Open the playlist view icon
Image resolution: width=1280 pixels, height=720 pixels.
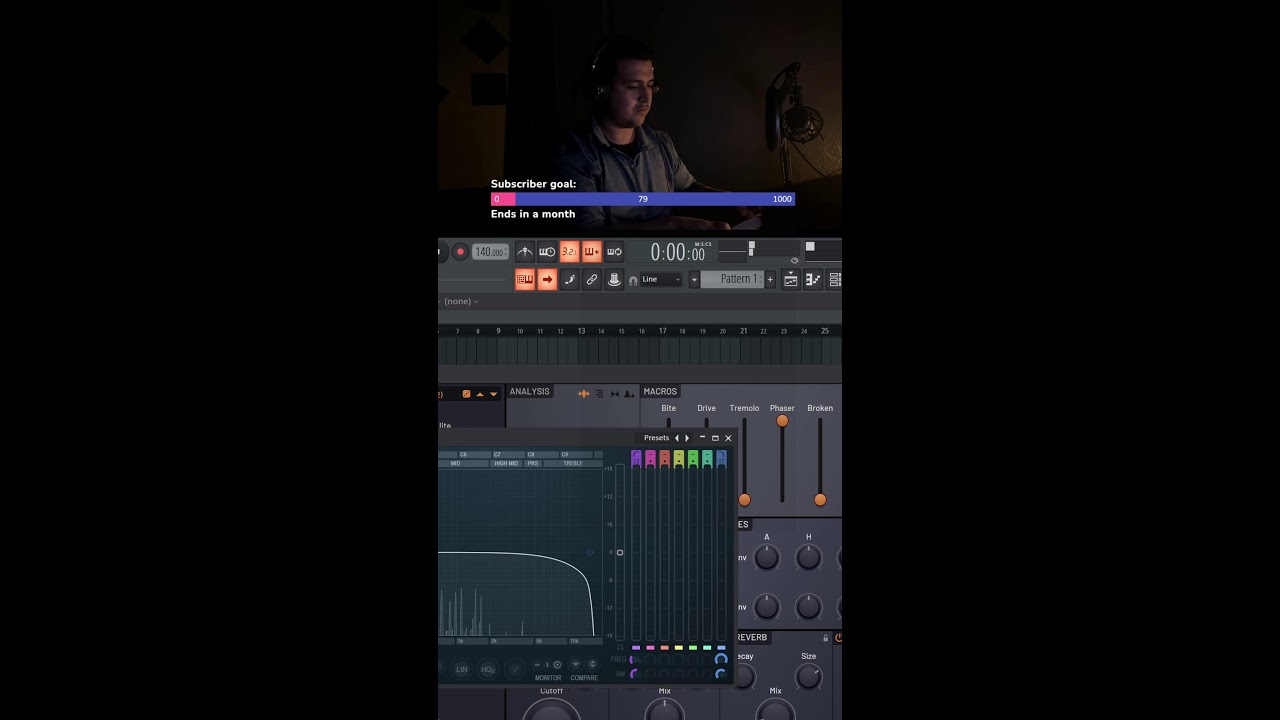pos(790,279)
